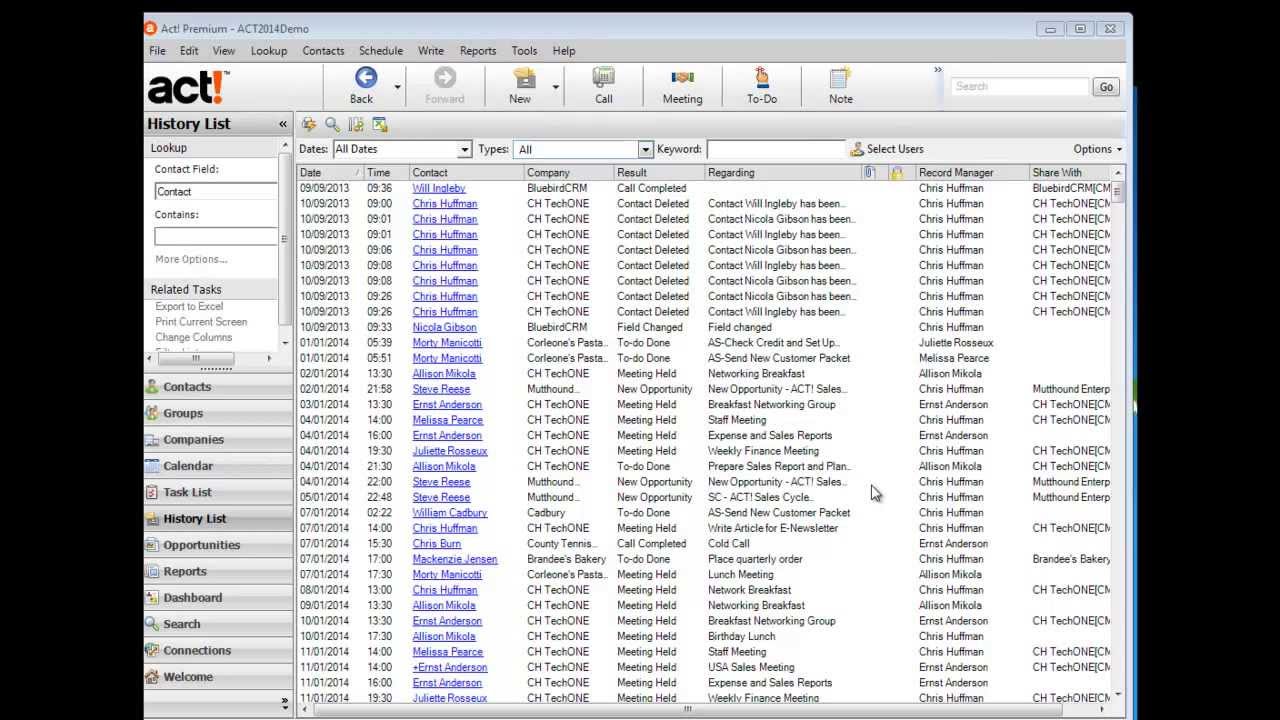Click the Export to Excel toolbar icon
Screen dimensions: 1280x720
380,125
